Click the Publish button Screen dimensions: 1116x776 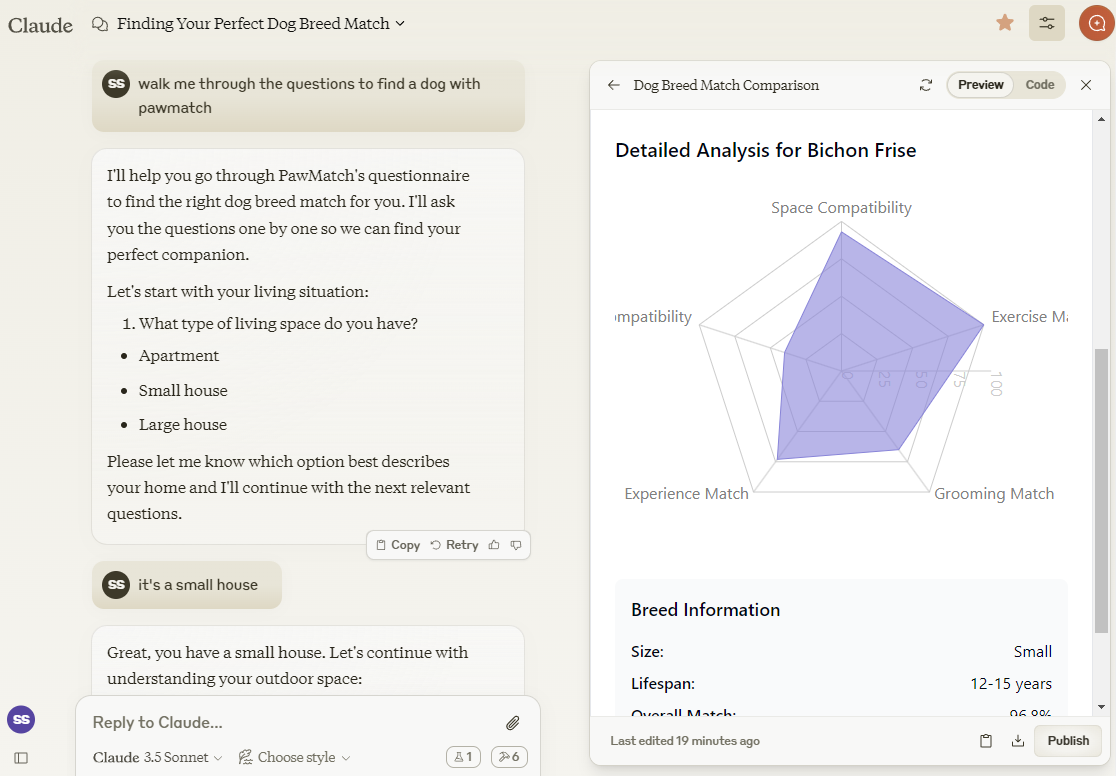[1068, 741]
